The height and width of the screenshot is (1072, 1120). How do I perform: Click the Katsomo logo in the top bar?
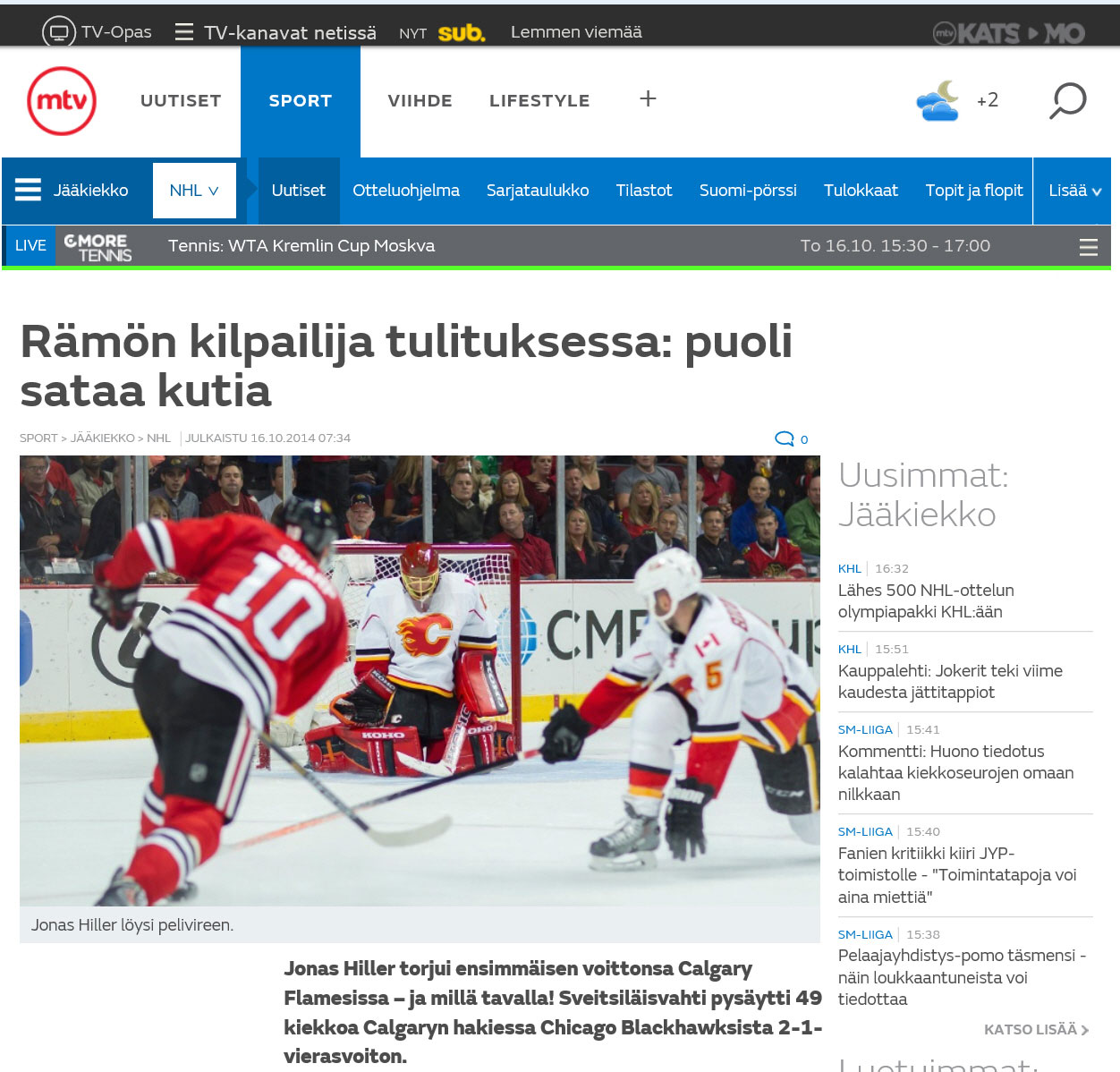pyautogui.click(x=1008, y=33)
